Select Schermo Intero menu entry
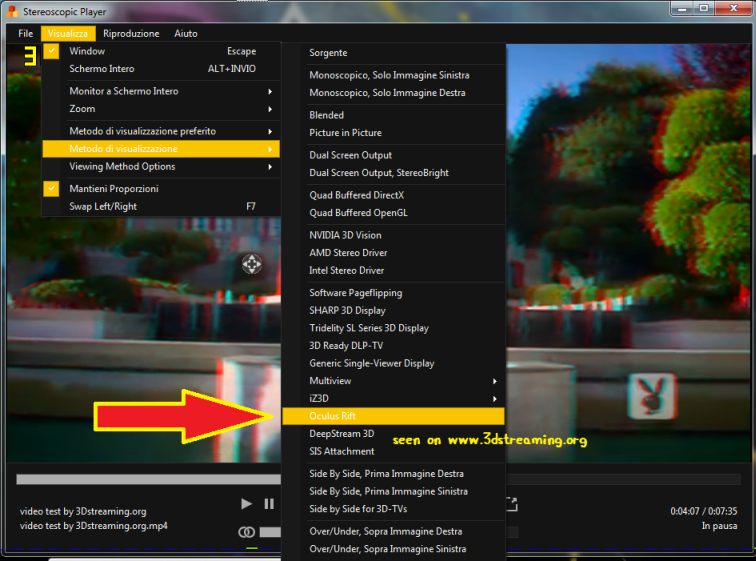756x561 pixels. (161, 69)
